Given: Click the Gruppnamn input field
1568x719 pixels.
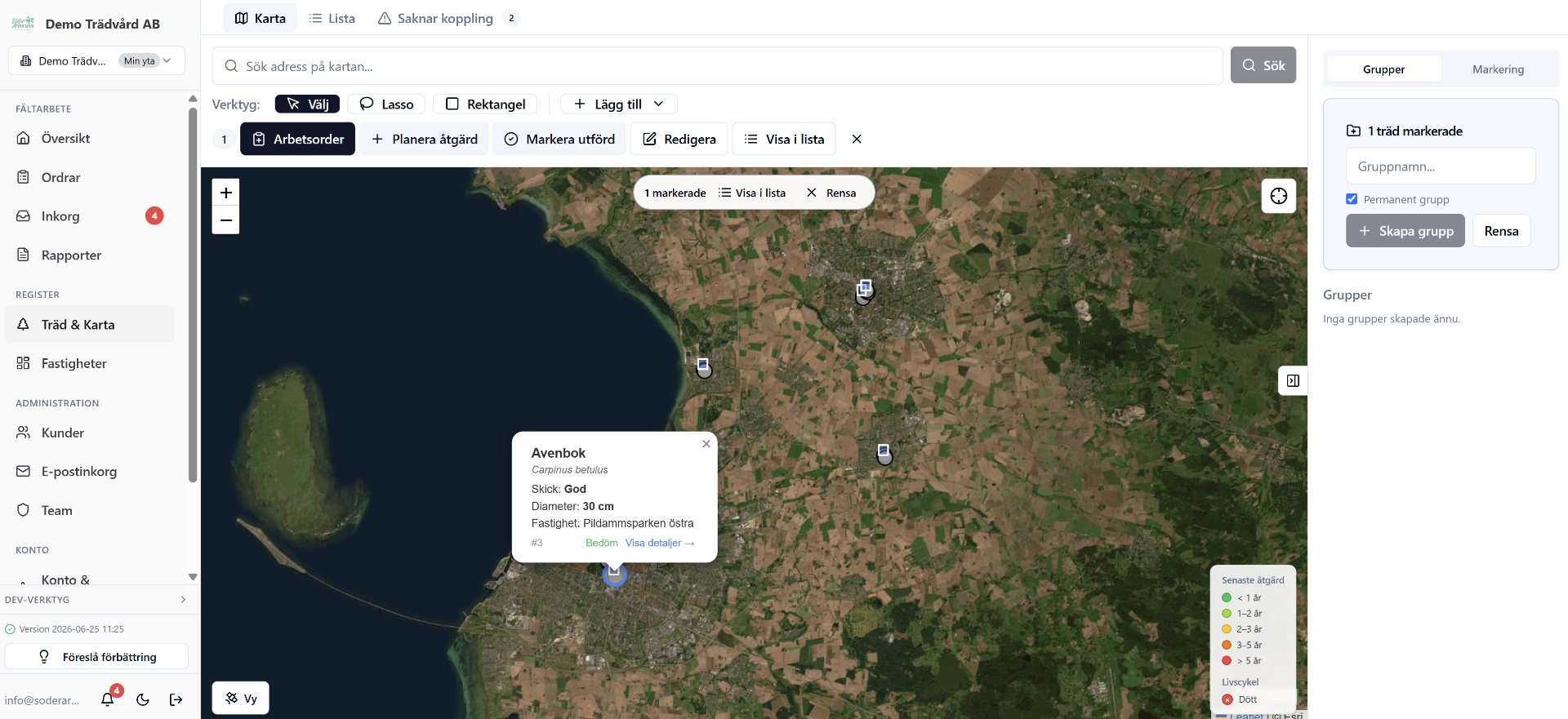Looking at the screenshot, I should pyautogui.click(x=1441, y=166).
